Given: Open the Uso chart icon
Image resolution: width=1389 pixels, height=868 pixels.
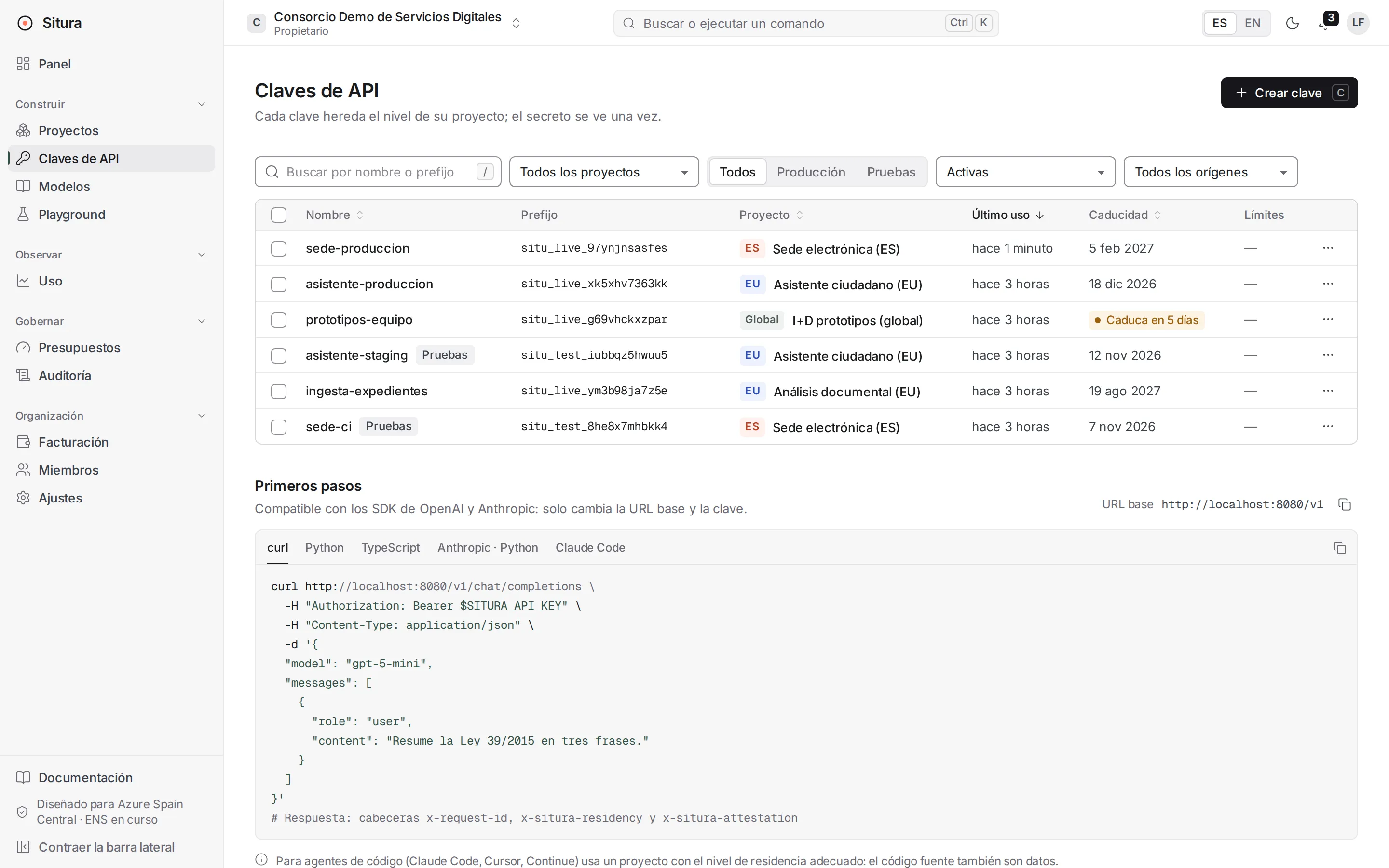Looking at the screenshot, I should click(23, 281).
